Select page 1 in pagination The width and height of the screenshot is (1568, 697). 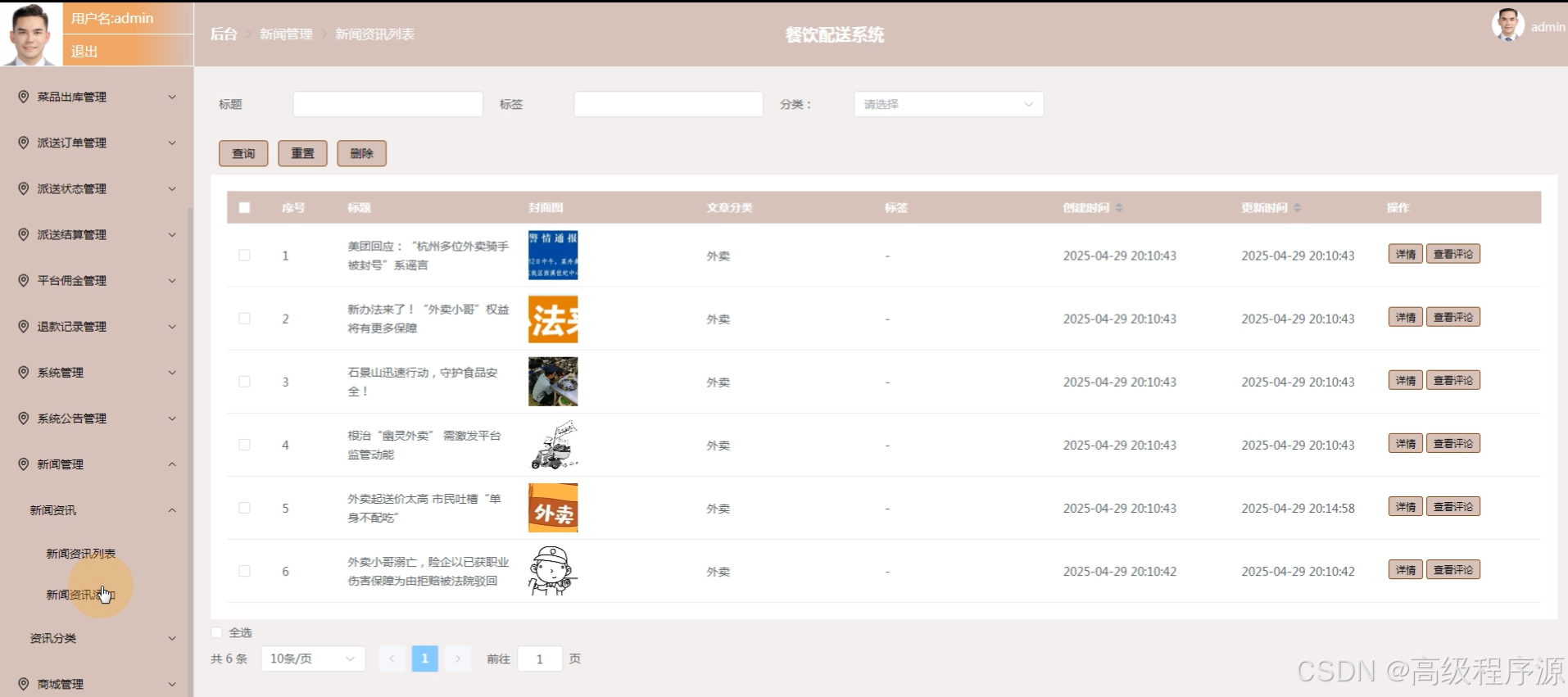[424, 659]
